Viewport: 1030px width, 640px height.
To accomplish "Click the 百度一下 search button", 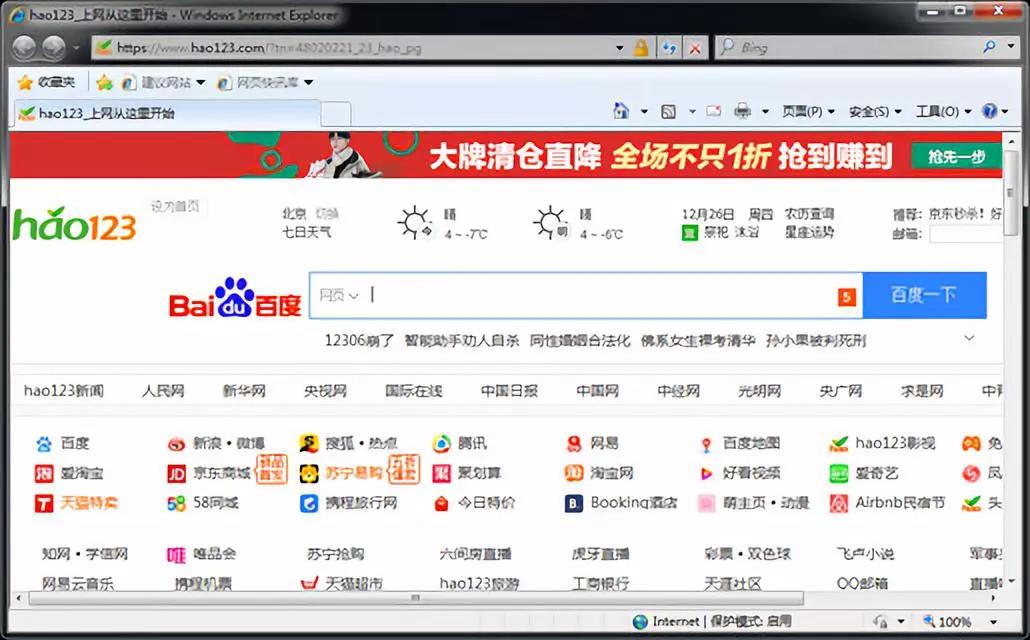I will 924,294.
